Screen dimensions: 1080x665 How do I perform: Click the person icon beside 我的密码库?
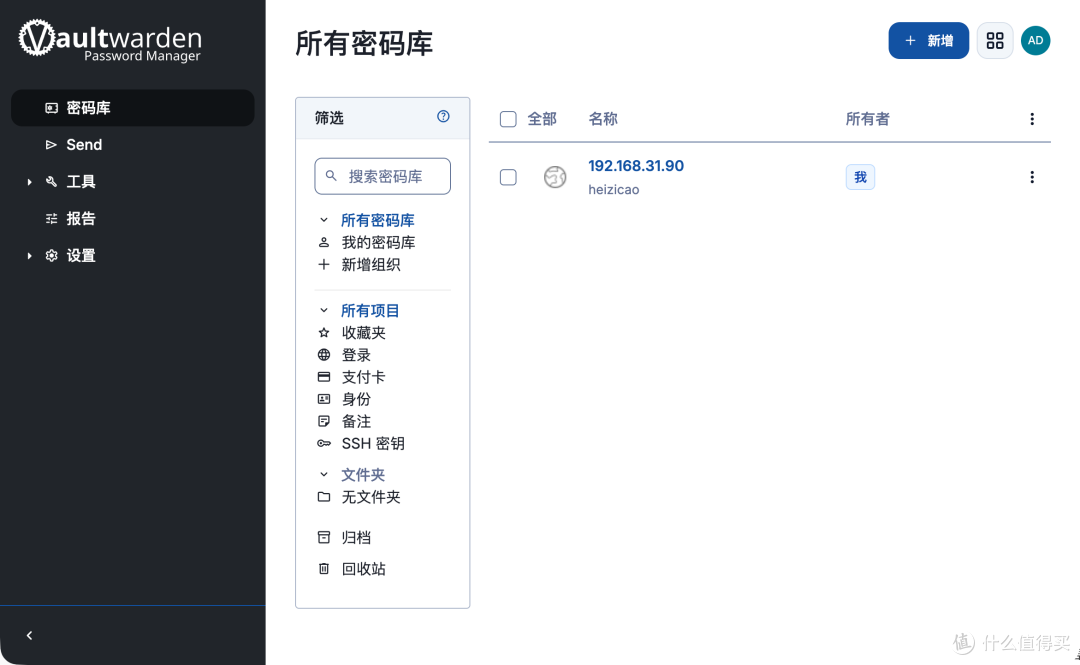tap(324, 243)
